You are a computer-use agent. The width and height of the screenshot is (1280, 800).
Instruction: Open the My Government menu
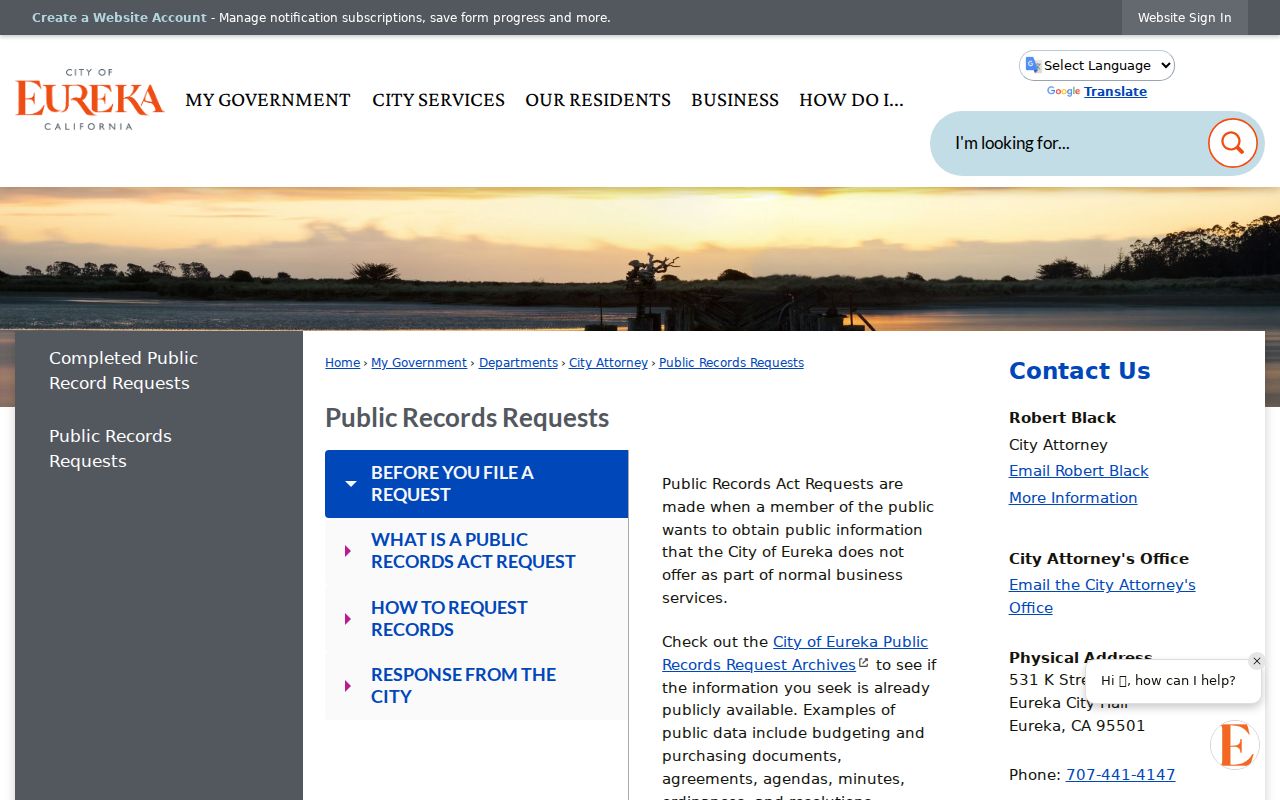tap(268, 100)
